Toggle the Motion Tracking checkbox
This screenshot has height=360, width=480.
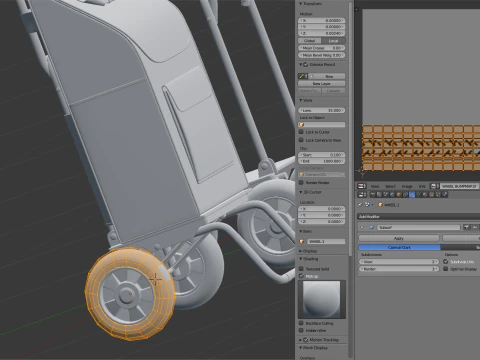coord(306,340)
